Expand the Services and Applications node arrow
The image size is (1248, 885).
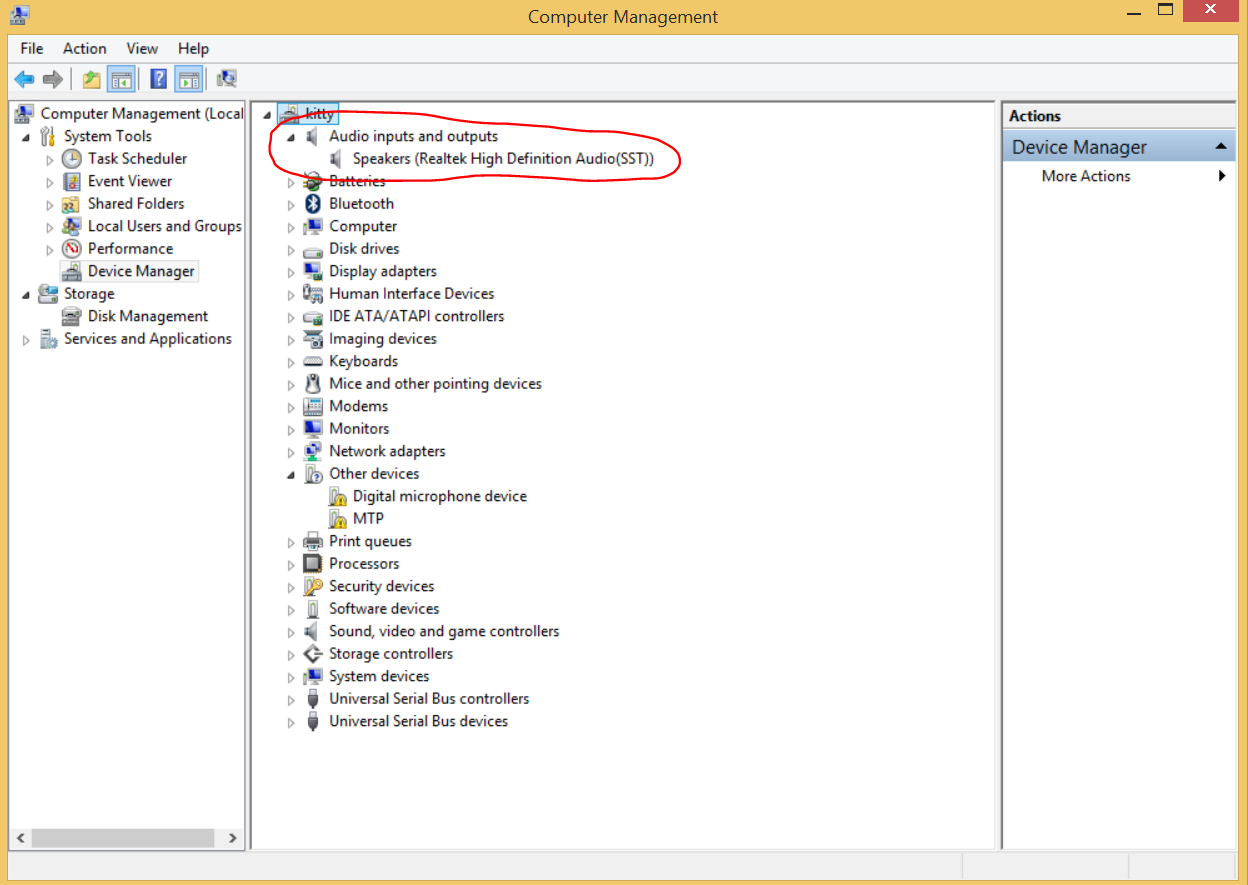(x=26, y=340)
